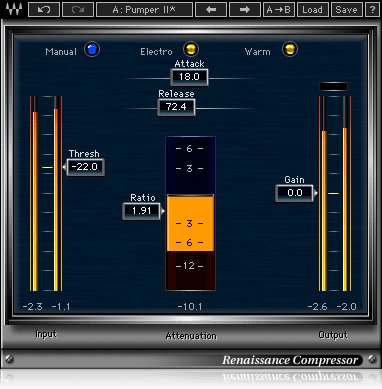Click the left output meter

(x=324, y=194)
